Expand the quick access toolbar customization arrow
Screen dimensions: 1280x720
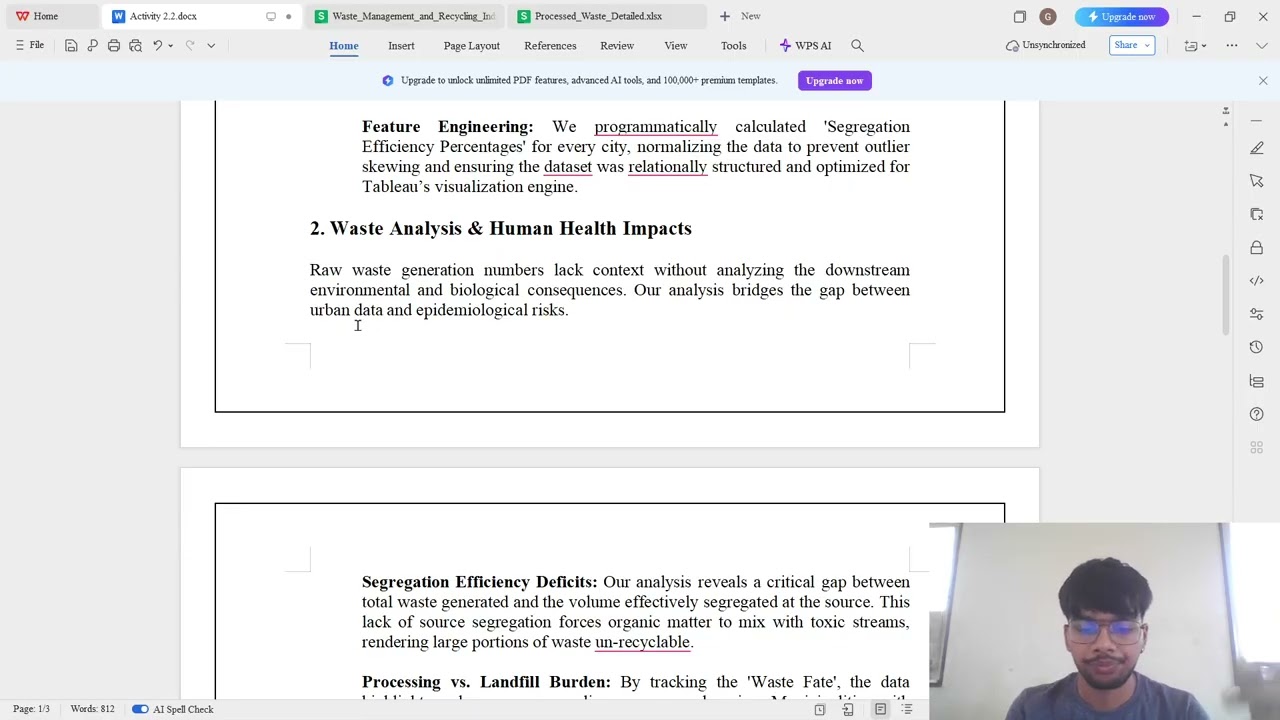pyautogui.click(x=211, y=45)
